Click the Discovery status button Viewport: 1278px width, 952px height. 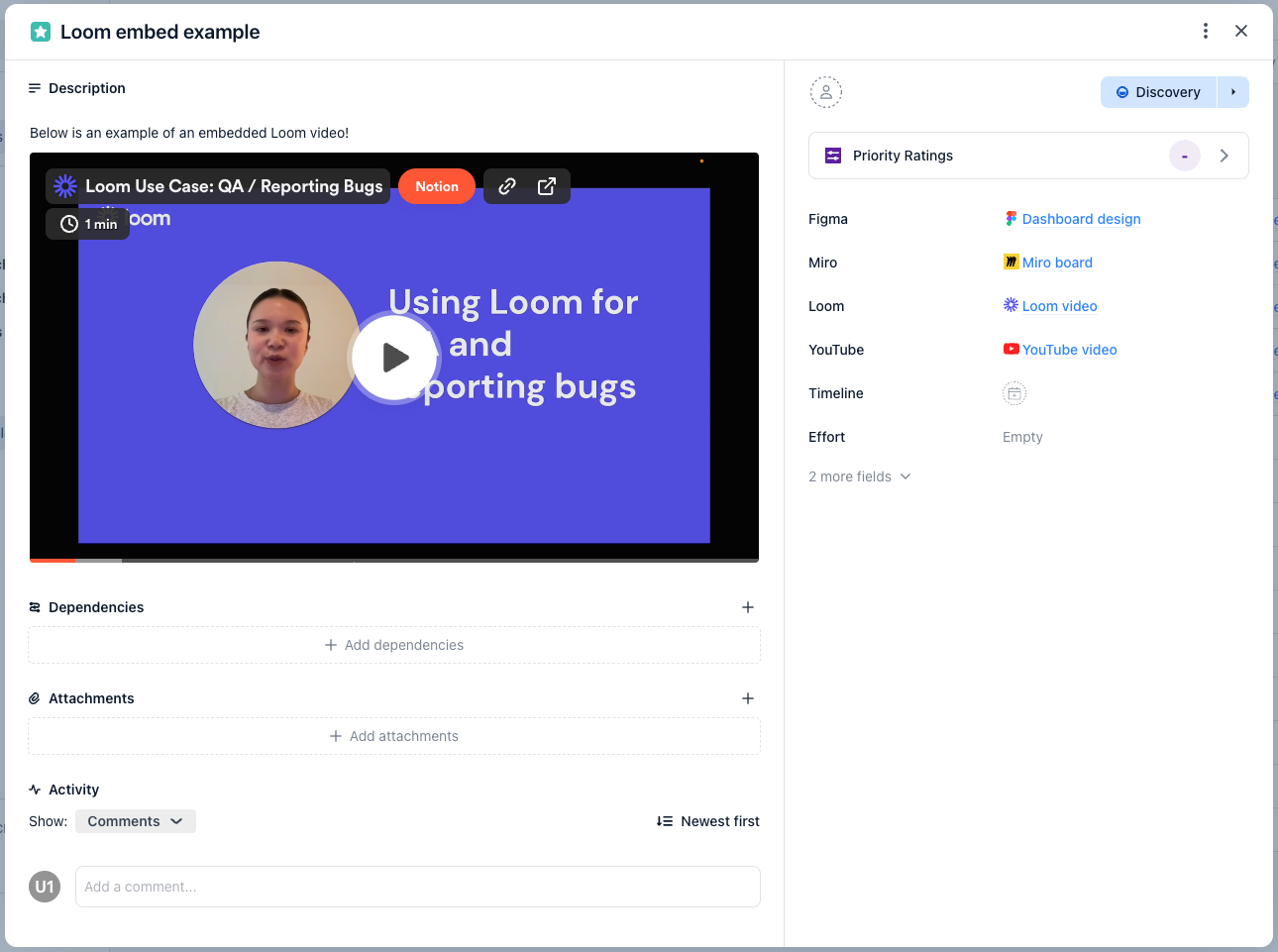pyautogui.click(x=1158, y=92)
